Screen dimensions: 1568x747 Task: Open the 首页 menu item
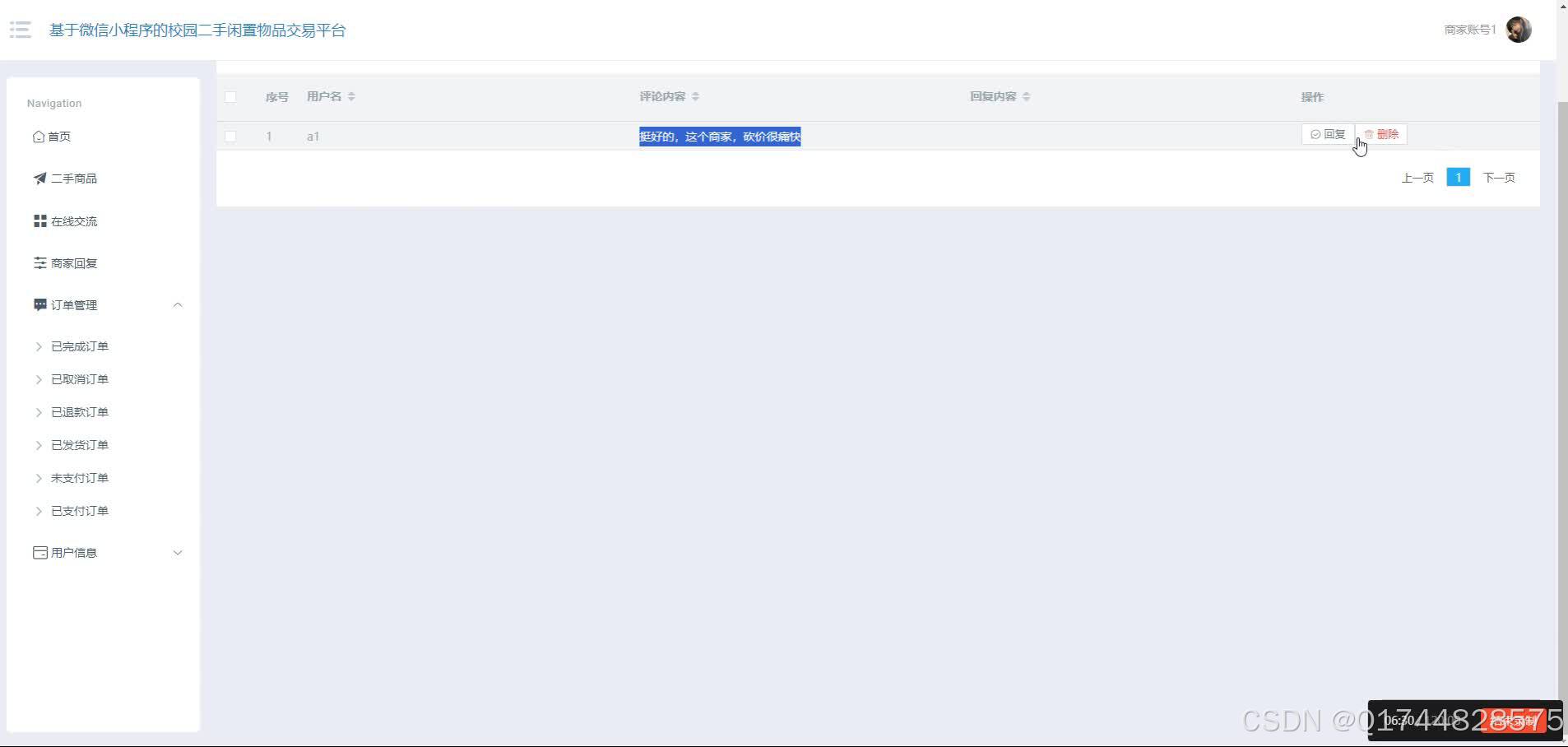tap(59, 137)
